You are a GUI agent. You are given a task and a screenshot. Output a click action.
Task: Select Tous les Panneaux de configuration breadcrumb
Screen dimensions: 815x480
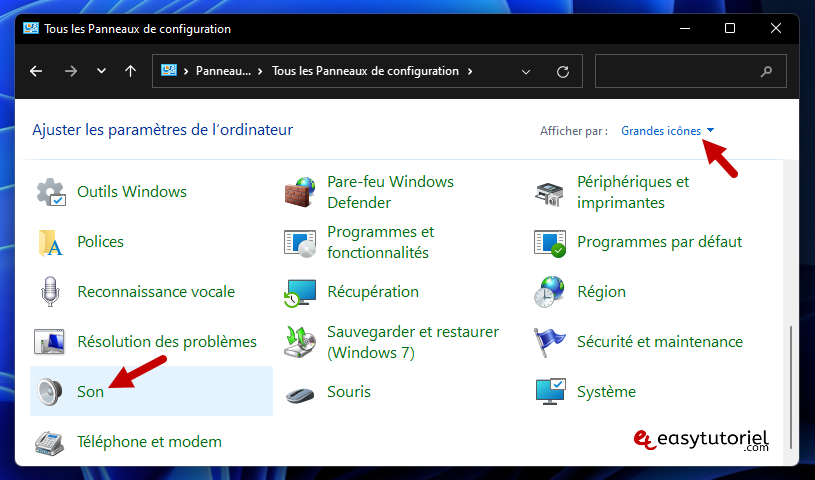pos(365,71)
